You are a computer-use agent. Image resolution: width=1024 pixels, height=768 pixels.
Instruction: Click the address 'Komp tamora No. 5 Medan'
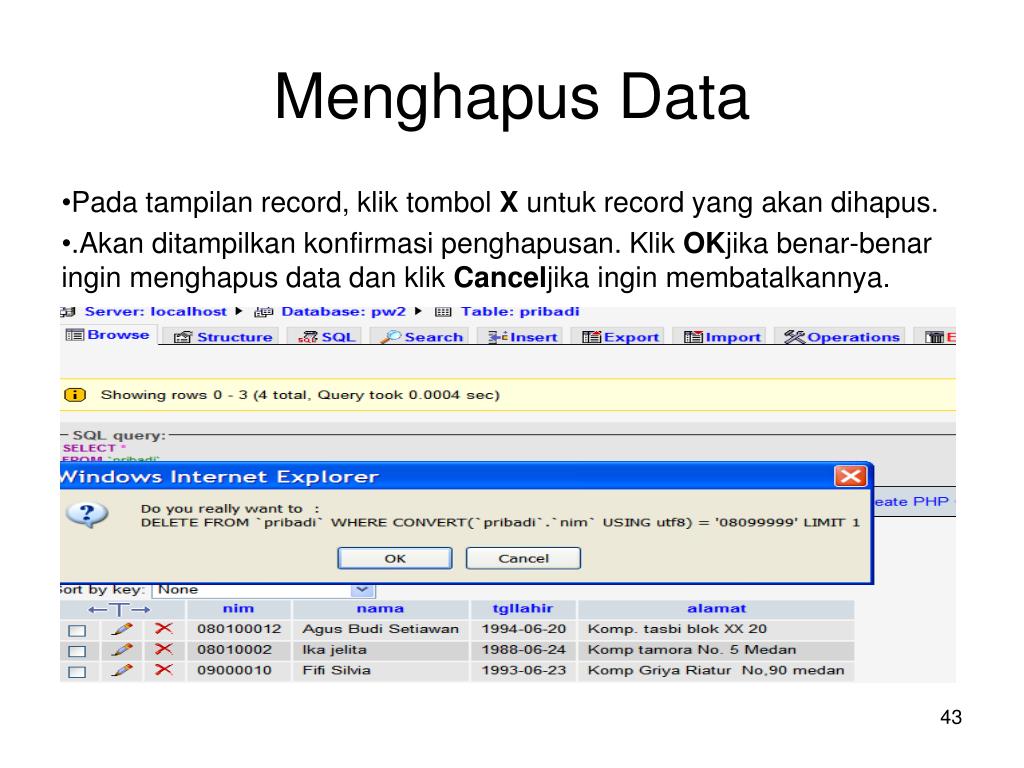pos(692,650)
